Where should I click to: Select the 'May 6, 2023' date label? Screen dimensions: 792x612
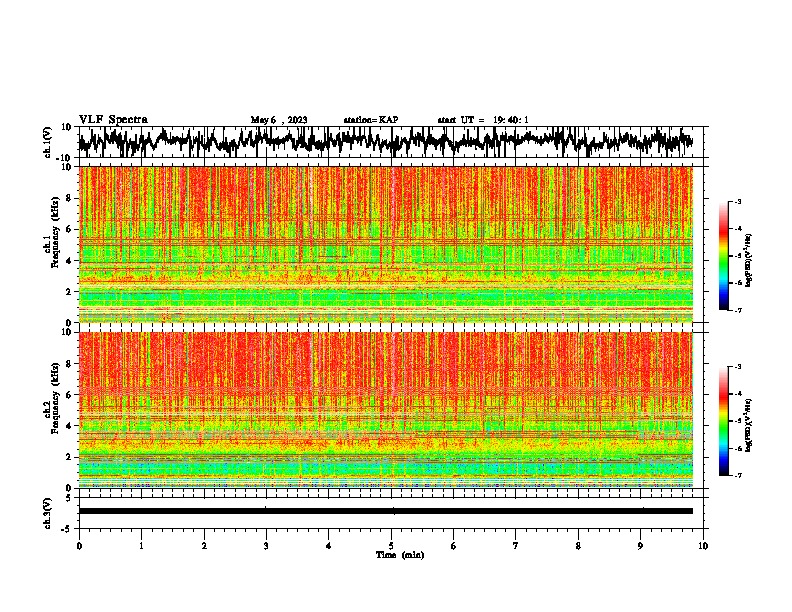point(279,120)
